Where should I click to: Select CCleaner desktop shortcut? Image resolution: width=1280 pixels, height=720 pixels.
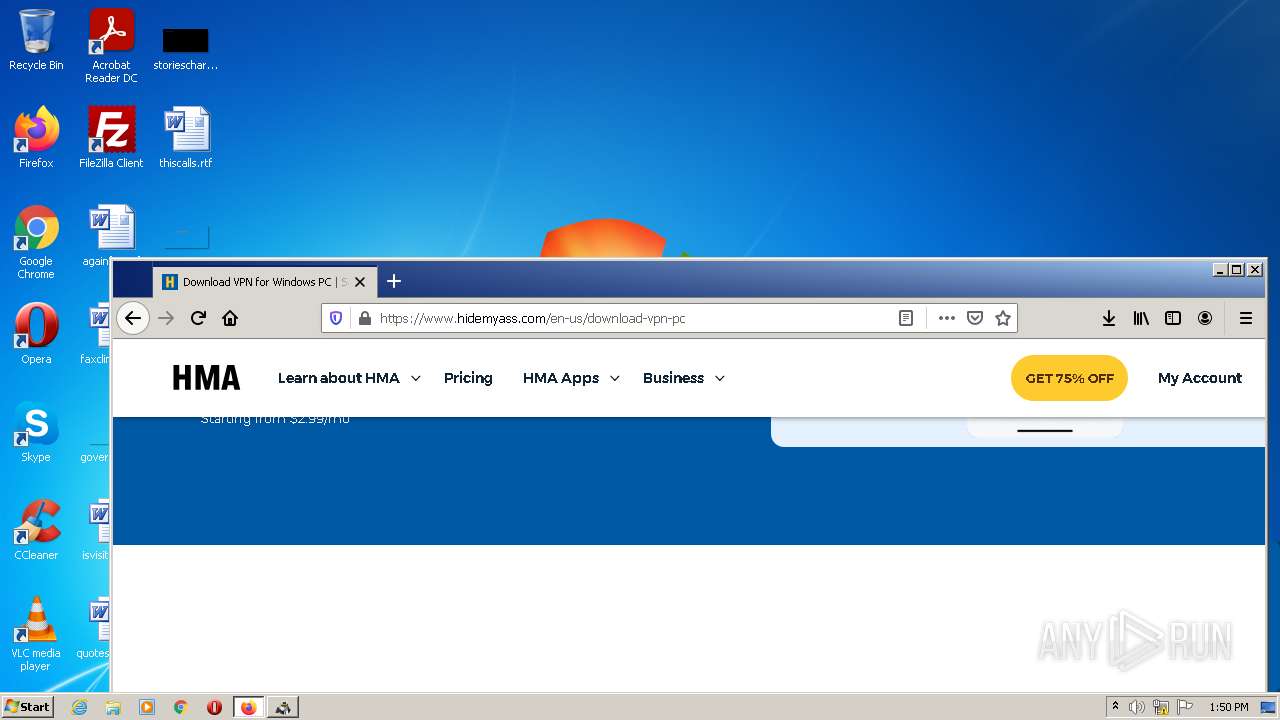tap(36, 530)
